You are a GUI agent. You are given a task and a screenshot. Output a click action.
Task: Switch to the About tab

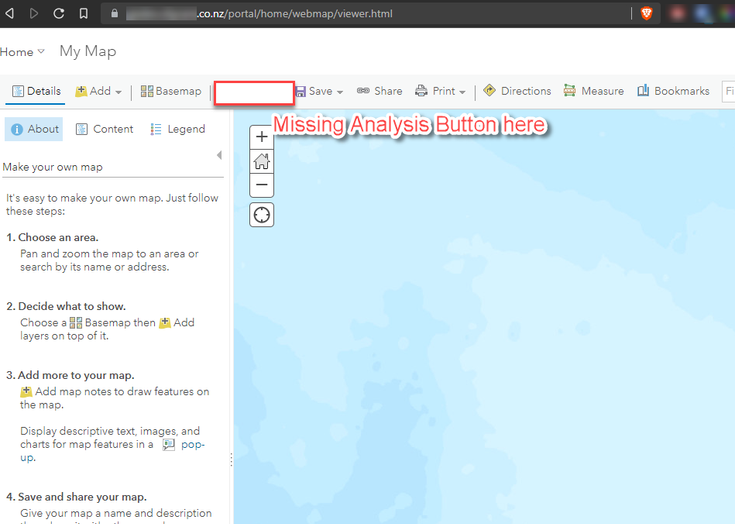pyautogui.click(x=34, y=129)
